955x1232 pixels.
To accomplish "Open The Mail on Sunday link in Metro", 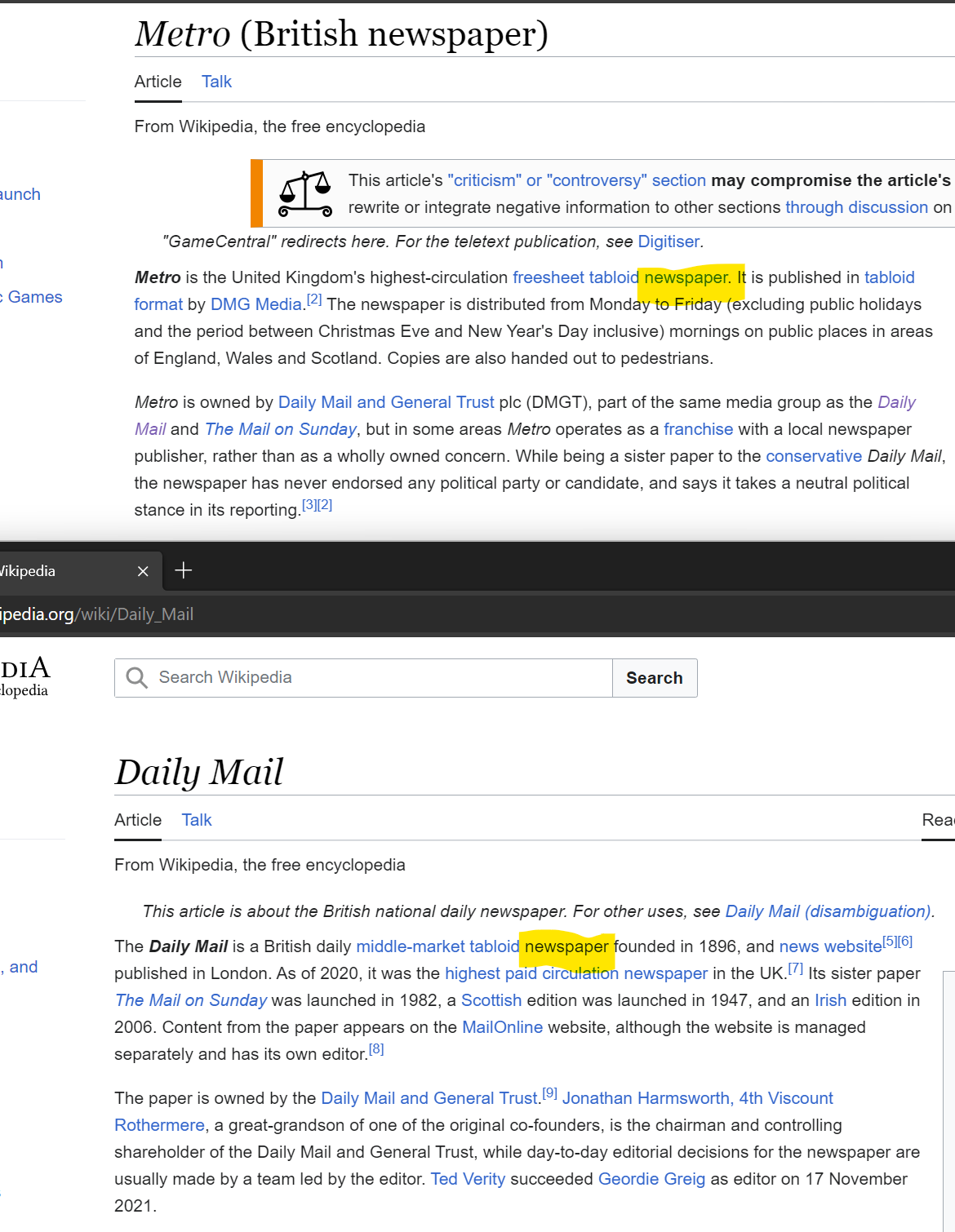I will click(281, 429).
